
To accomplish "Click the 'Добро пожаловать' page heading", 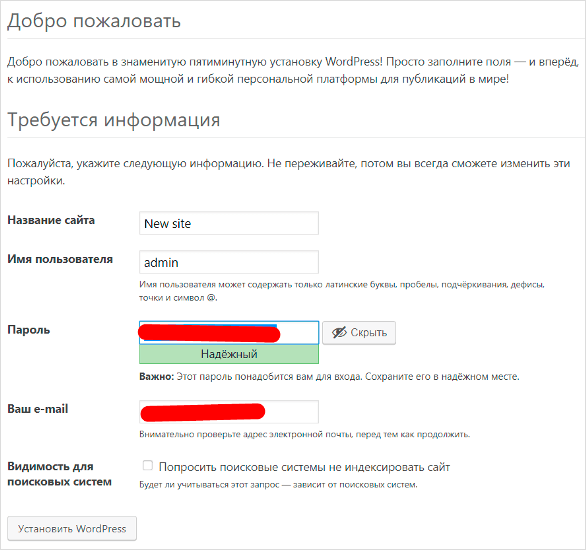I will click(x=94, y=21).
